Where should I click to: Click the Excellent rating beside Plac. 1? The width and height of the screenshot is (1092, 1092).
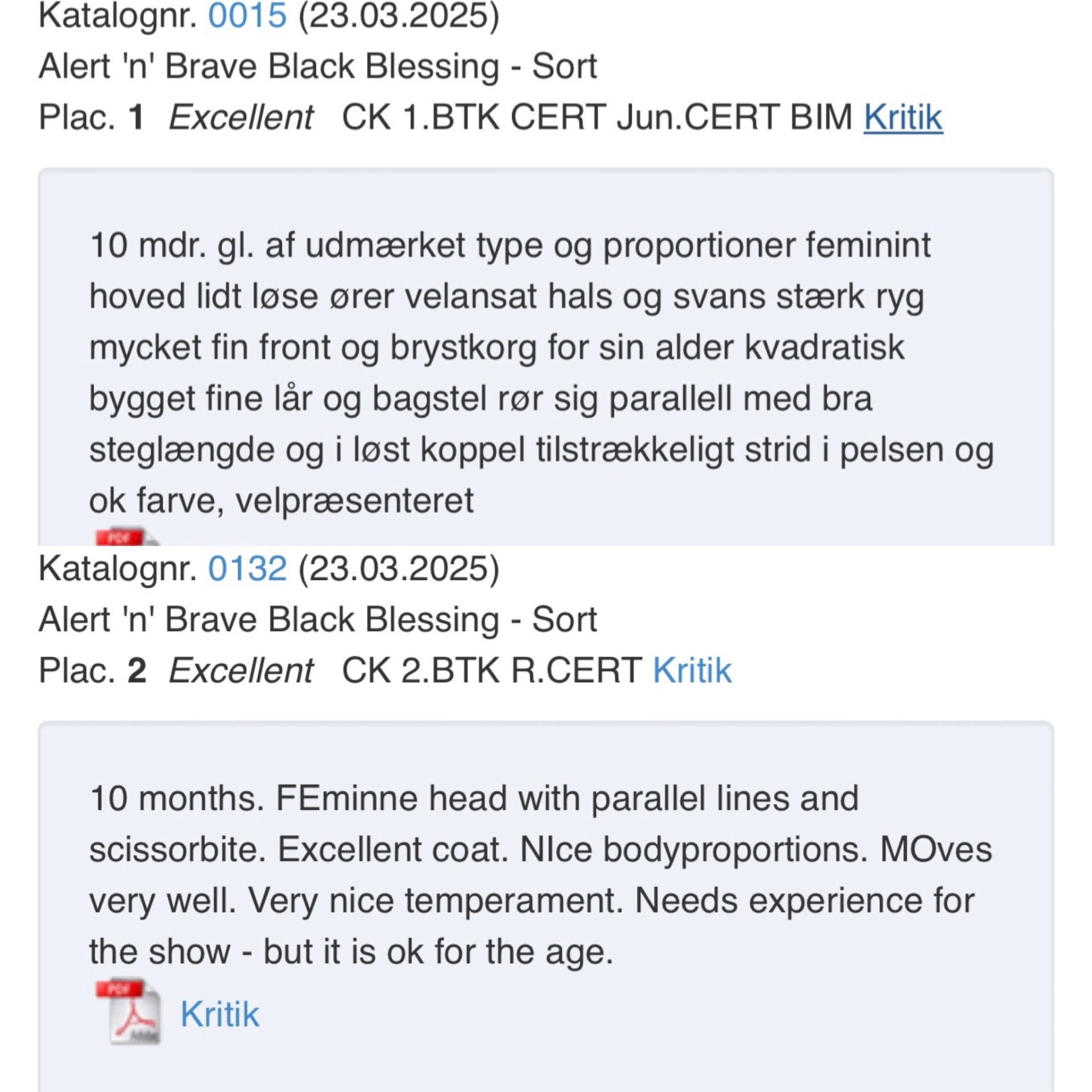tap(241, 117)
